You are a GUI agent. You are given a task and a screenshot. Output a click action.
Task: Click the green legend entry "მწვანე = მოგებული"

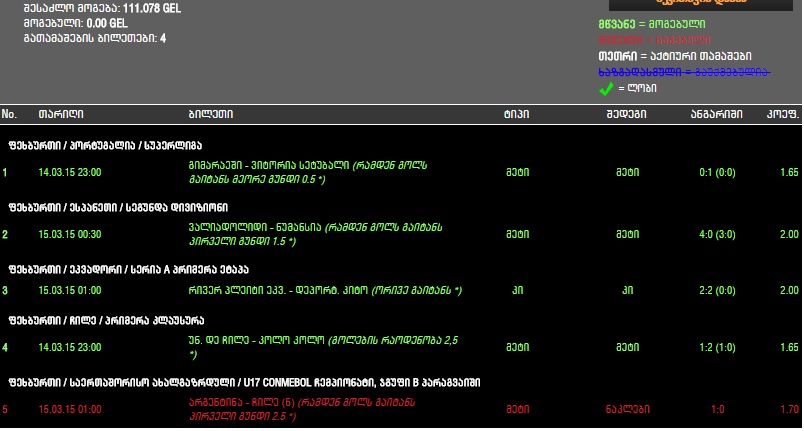(652, 24)
